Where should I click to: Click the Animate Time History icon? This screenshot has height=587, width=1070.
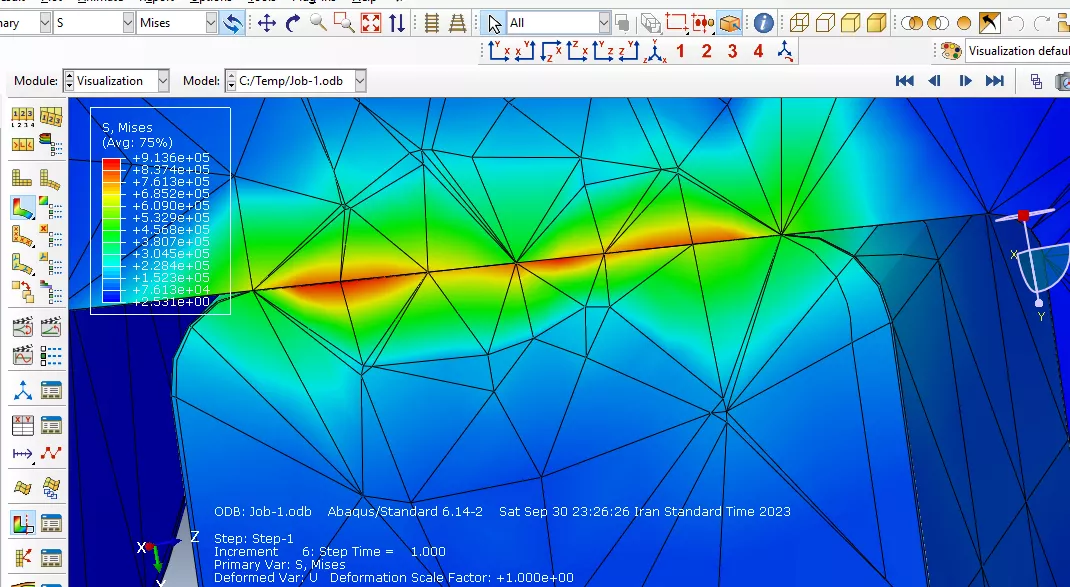50,327
